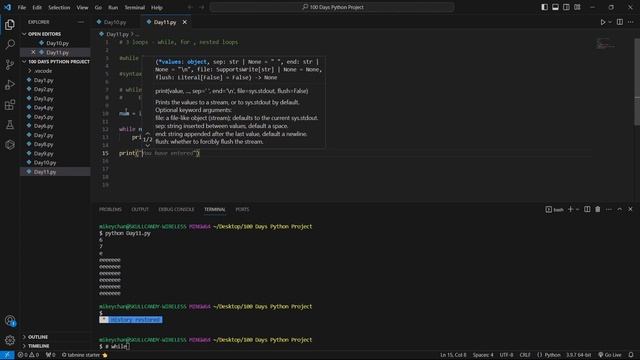Open editor More Actions ellipsis

(x=631, y=22)
